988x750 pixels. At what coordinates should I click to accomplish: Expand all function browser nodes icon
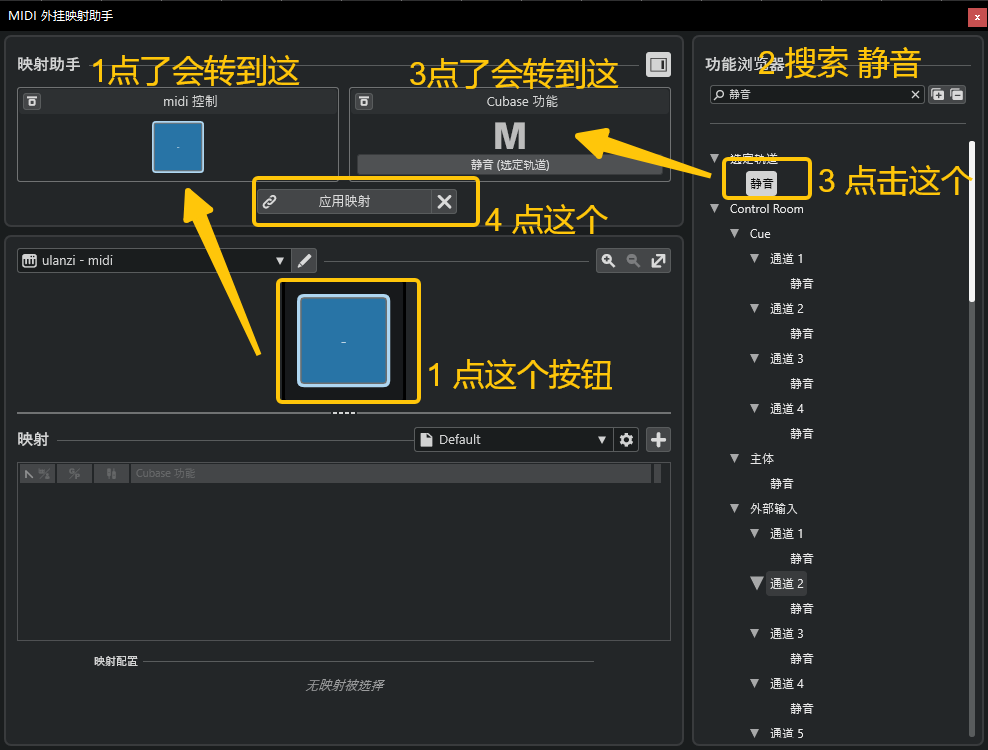point(938,95)
